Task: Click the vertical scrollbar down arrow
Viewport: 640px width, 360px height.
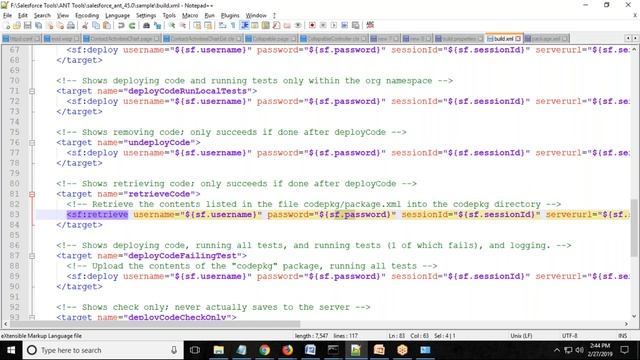Action: coord(634,316)
